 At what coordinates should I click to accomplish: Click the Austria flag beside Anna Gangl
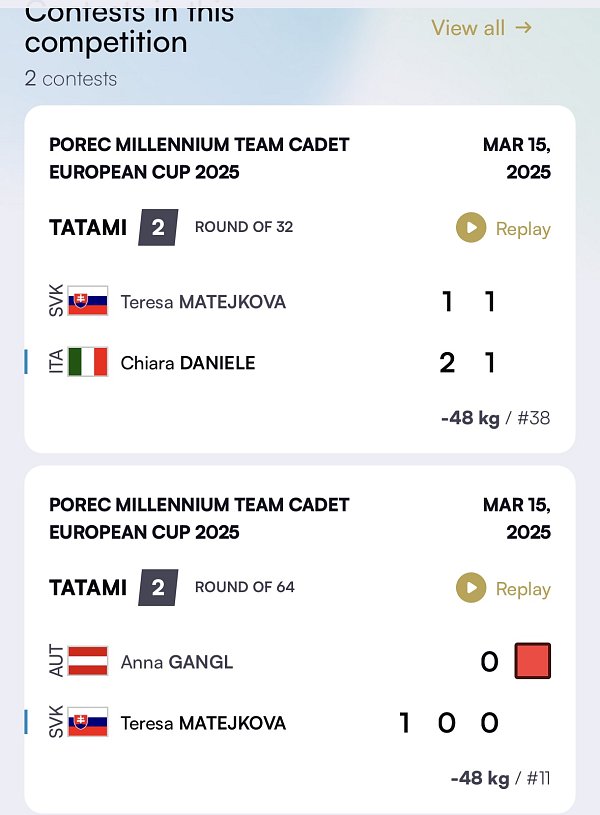pos(88,661)
